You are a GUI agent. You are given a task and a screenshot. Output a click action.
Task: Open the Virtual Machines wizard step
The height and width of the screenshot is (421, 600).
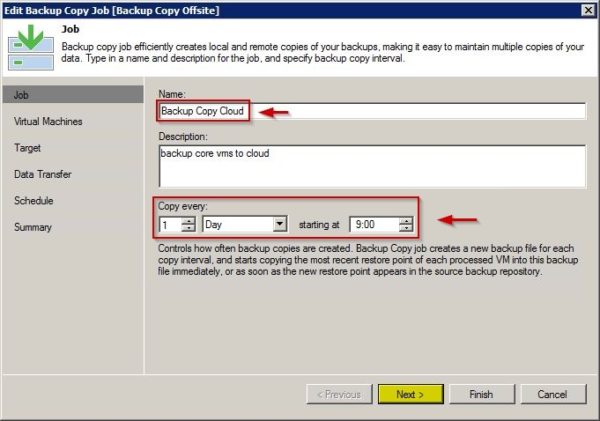(48, 121)
